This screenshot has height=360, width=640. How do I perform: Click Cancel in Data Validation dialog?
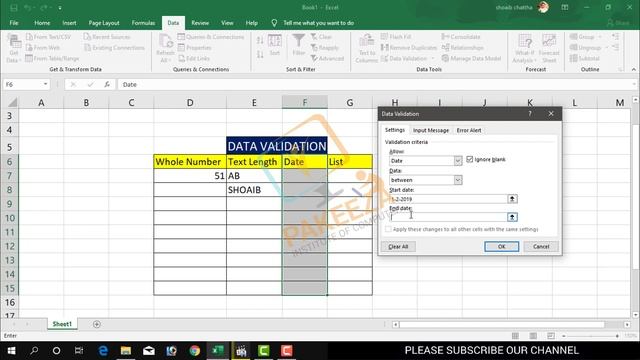541,247
